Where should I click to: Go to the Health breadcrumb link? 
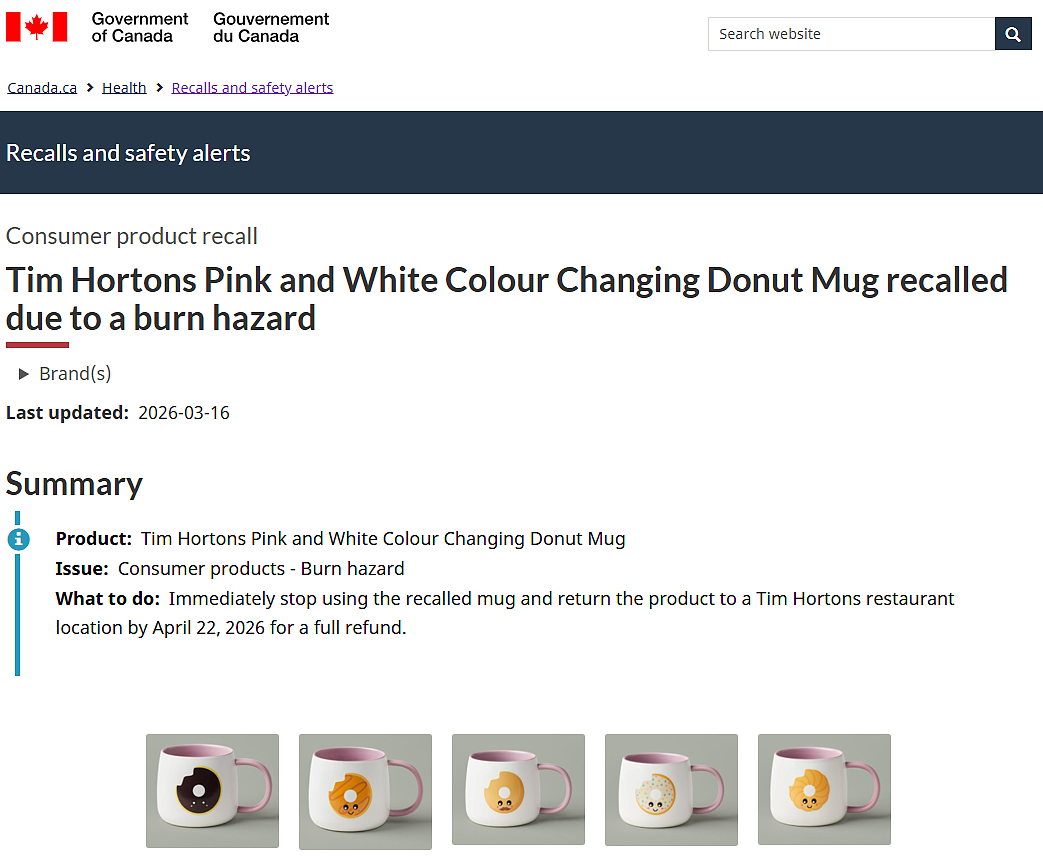click(124, 88)
